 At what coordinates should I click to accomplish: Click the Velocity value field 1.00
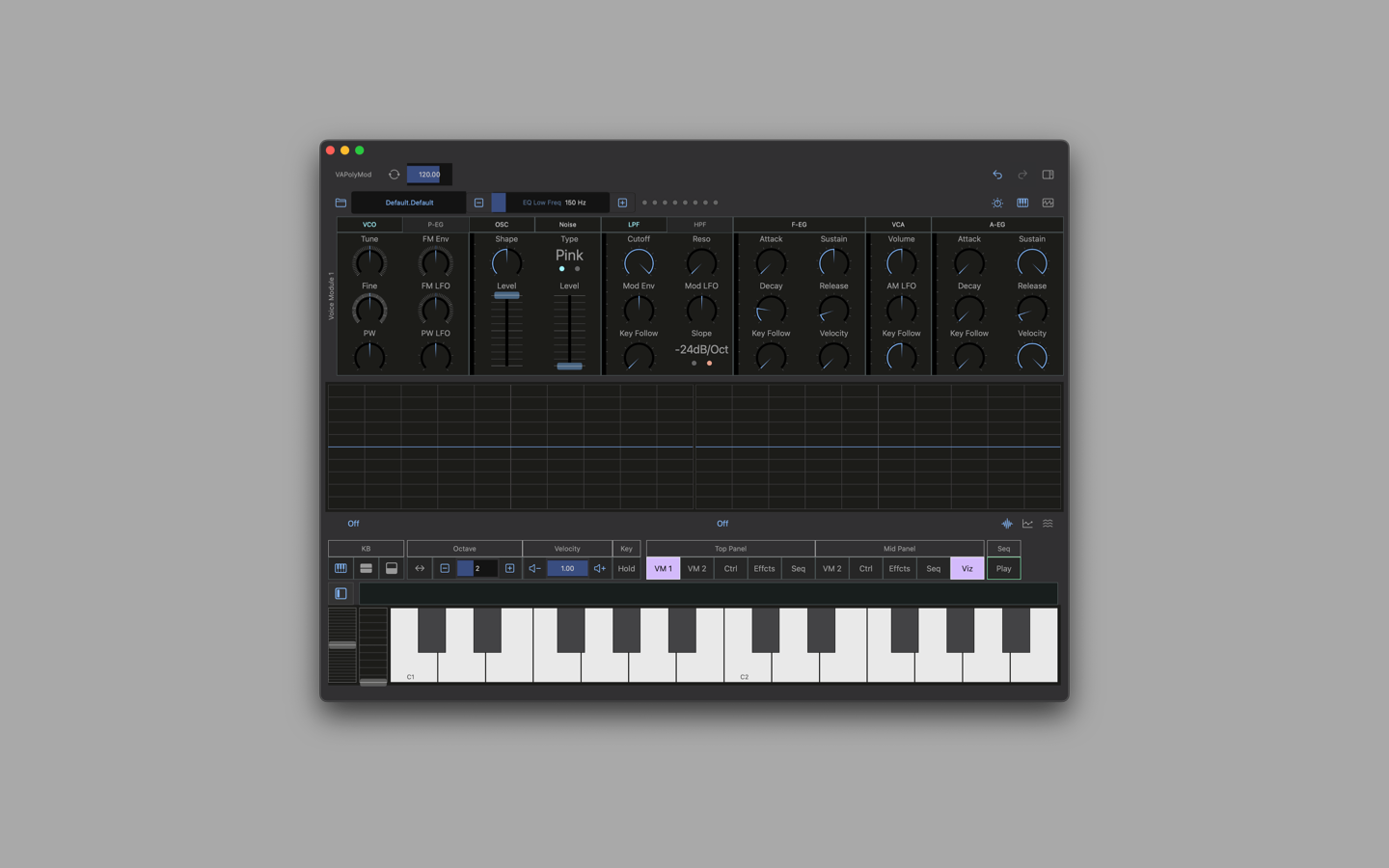[567, 568]
